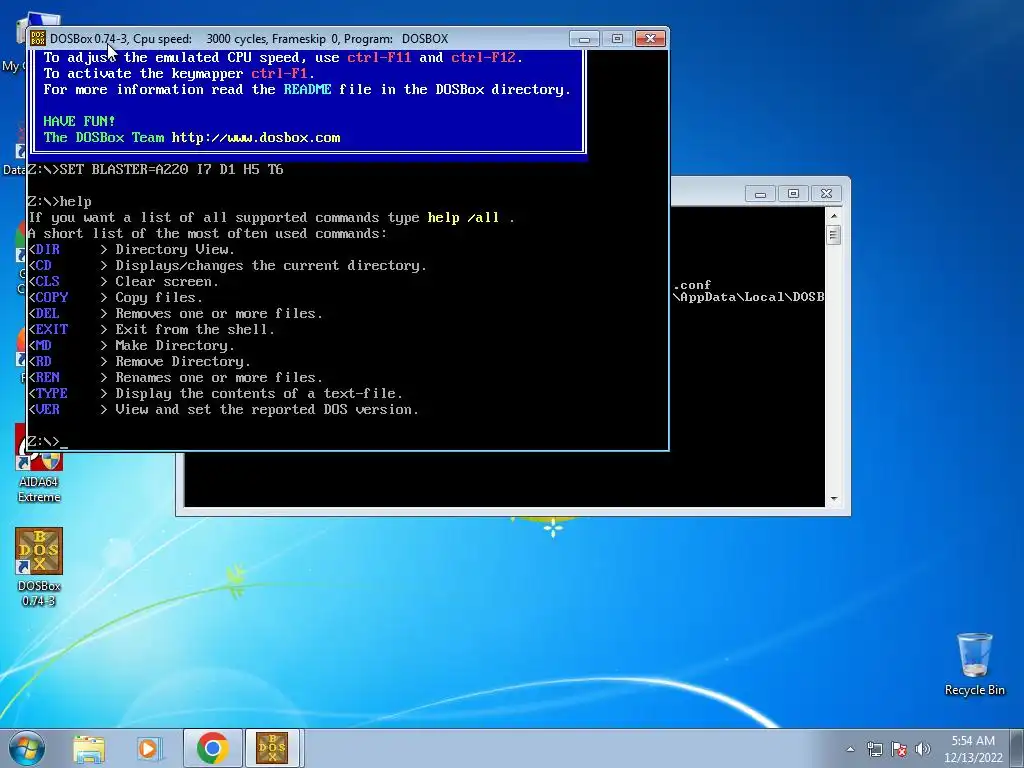Show hidden system tray icons
Image resolution: width=1024 pixels, height=768 pixels.
(x=850, y=749)
